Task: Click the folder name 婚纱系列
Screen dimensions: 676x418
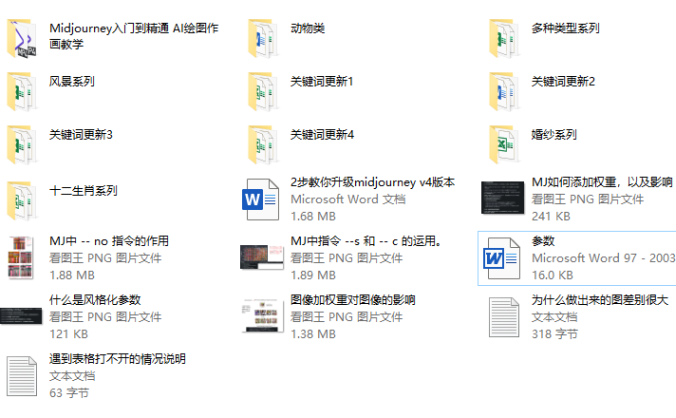Action: 554,135
